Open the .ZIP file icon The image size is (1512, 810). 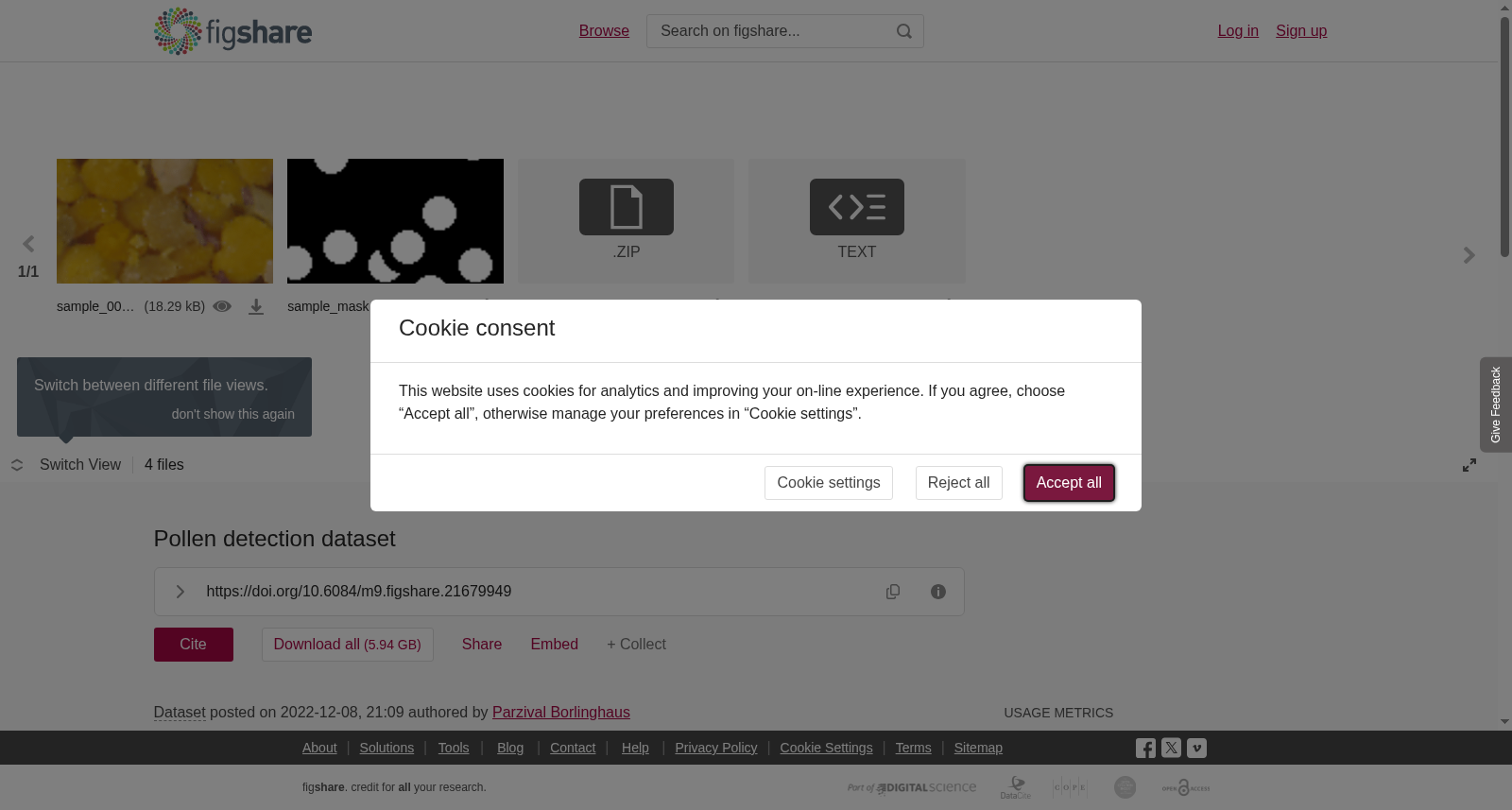point(627,207)
